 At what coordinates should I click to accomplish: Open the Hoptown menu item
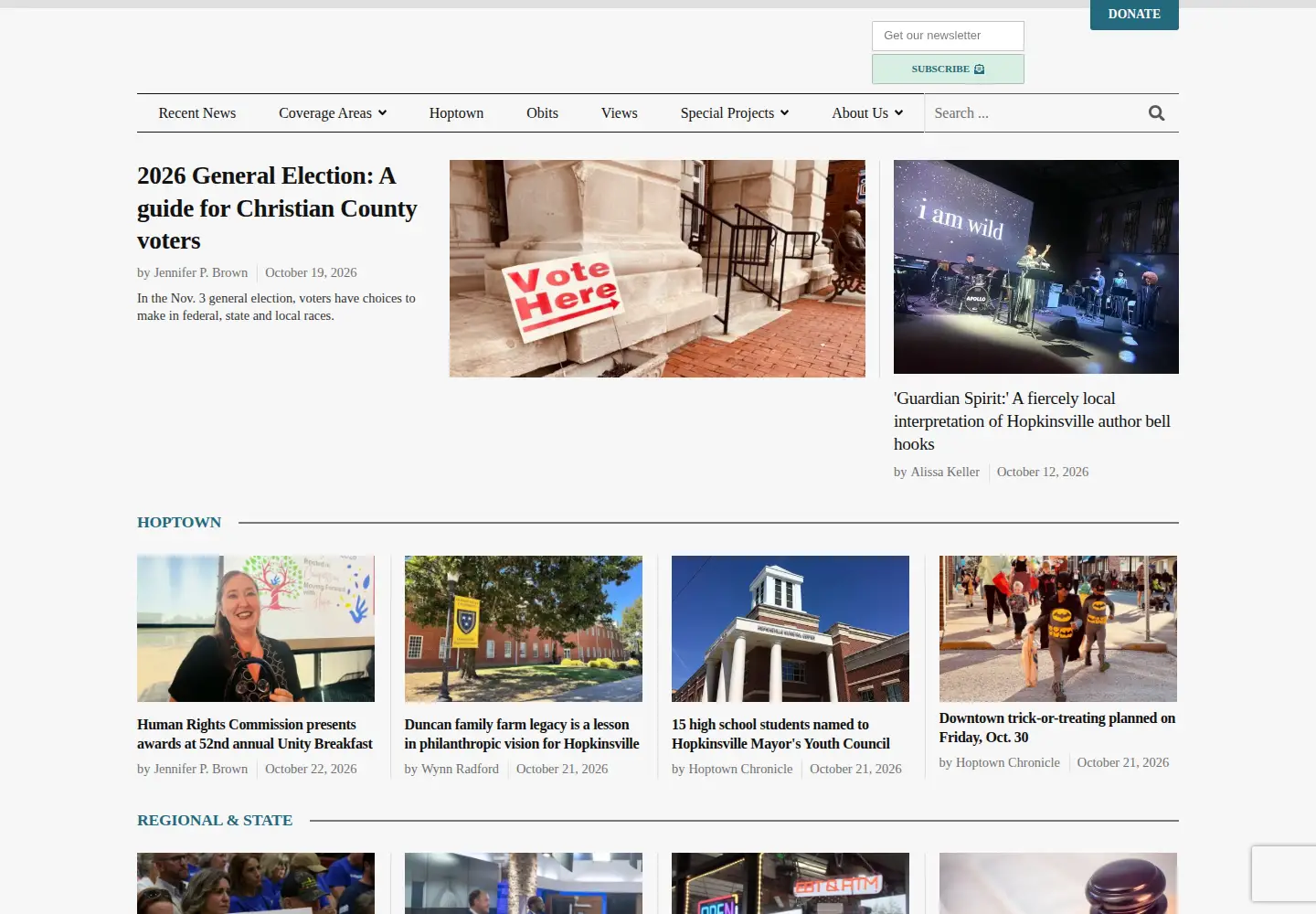[456, 113]
